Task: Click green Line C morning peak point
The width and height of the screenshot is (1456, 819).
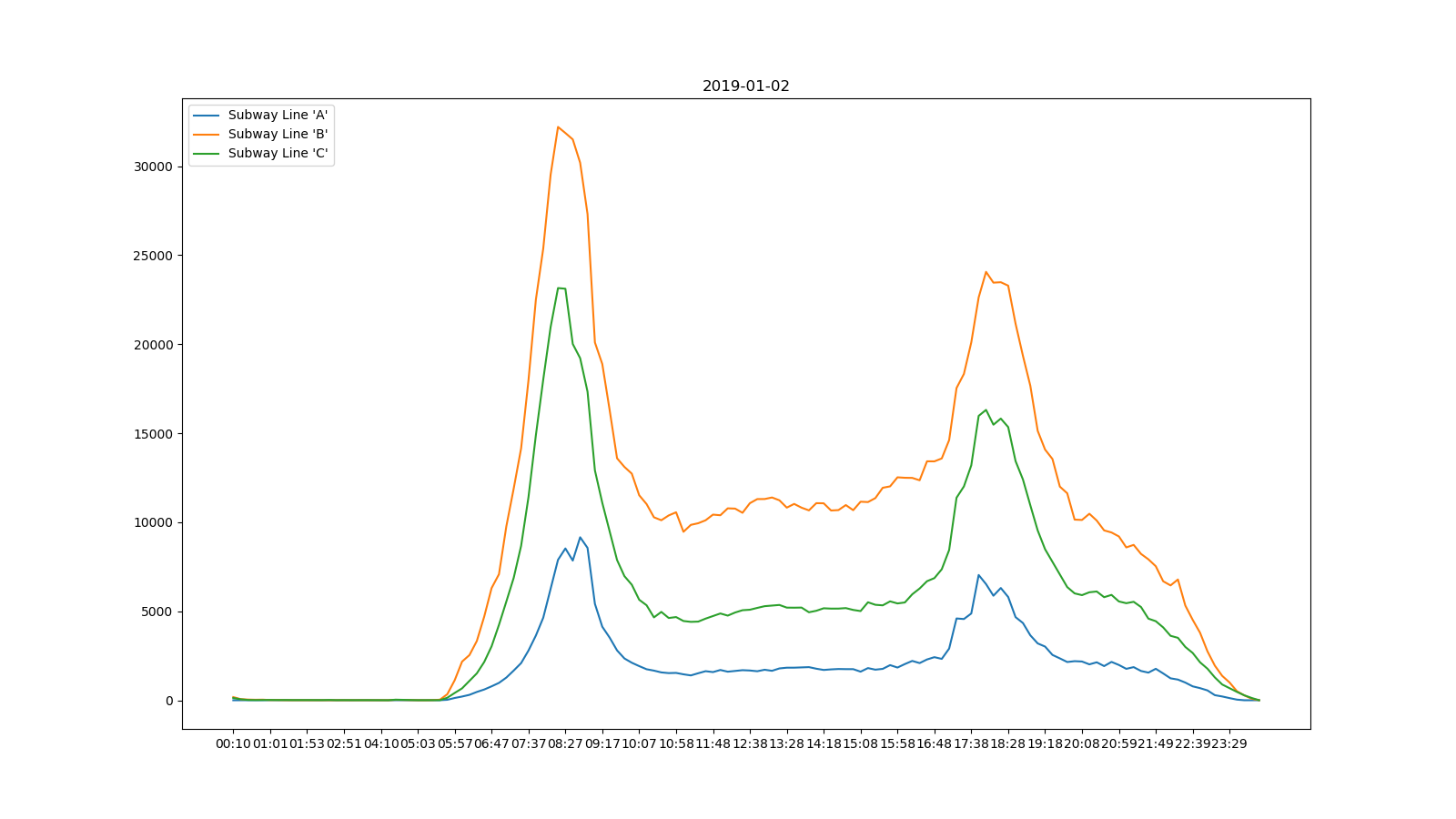Action: pyautogui.click(x=559, y=288)
